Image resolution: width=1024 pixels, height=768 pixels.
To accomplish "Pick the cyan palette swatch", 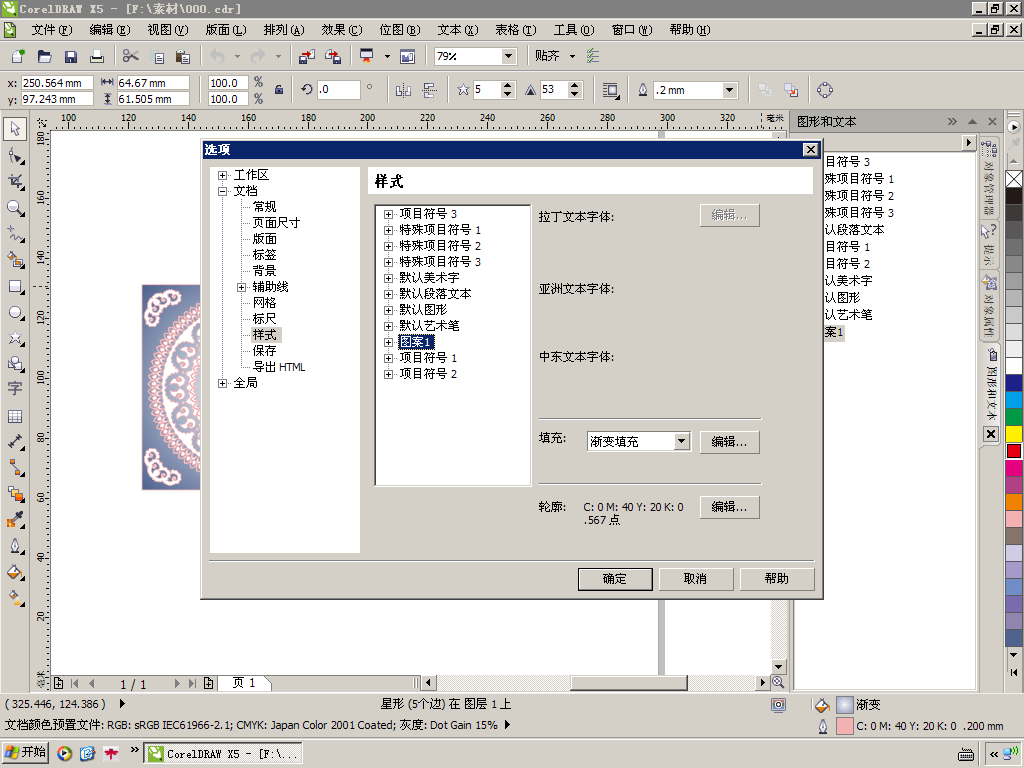I will pos(1014,400).
